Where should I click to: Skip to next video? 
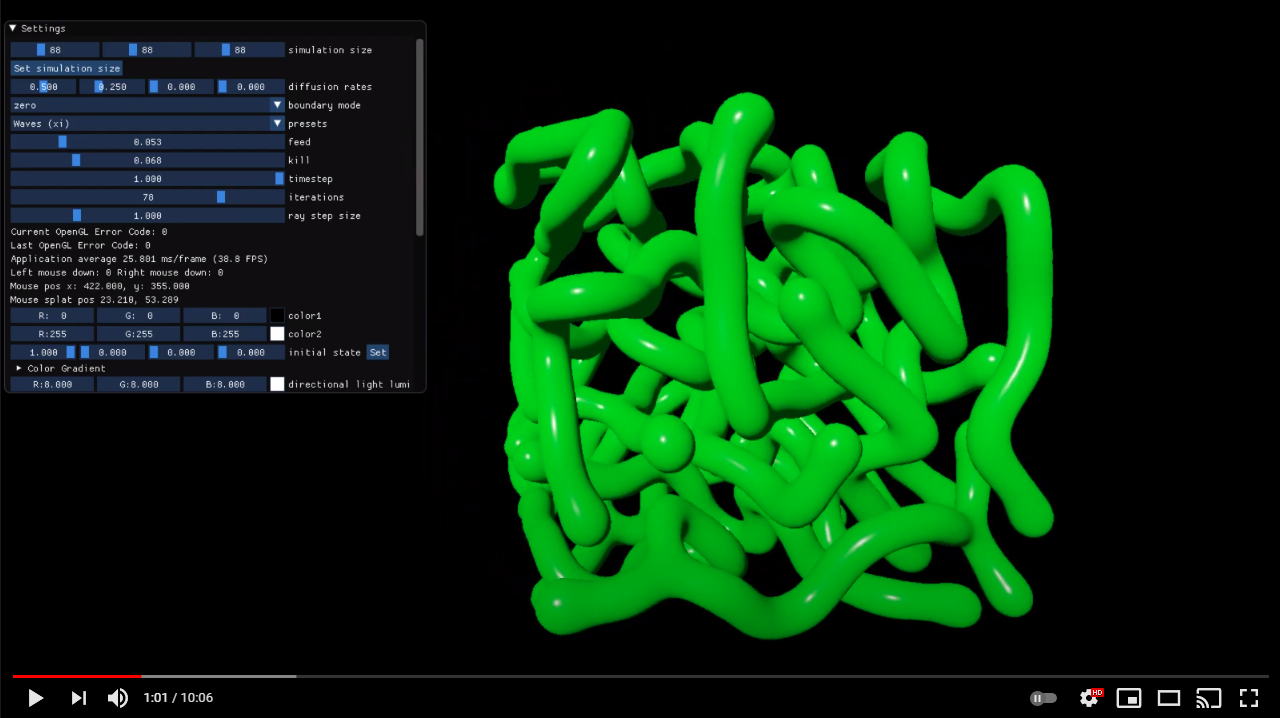coord(79,698)
